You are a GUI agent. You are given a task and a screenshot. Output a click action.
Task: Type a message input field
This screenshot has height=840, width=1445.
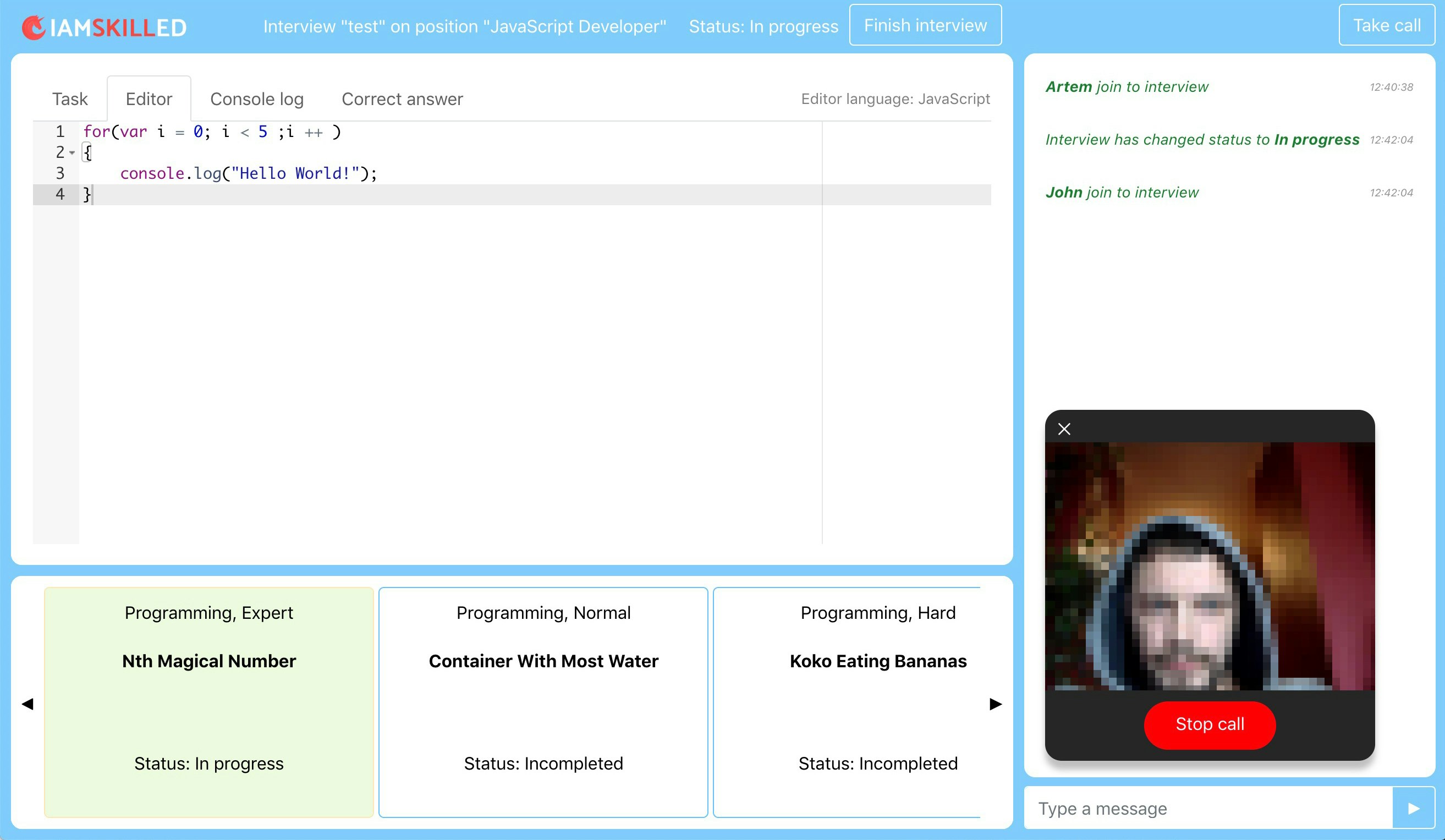(1207, 808)
